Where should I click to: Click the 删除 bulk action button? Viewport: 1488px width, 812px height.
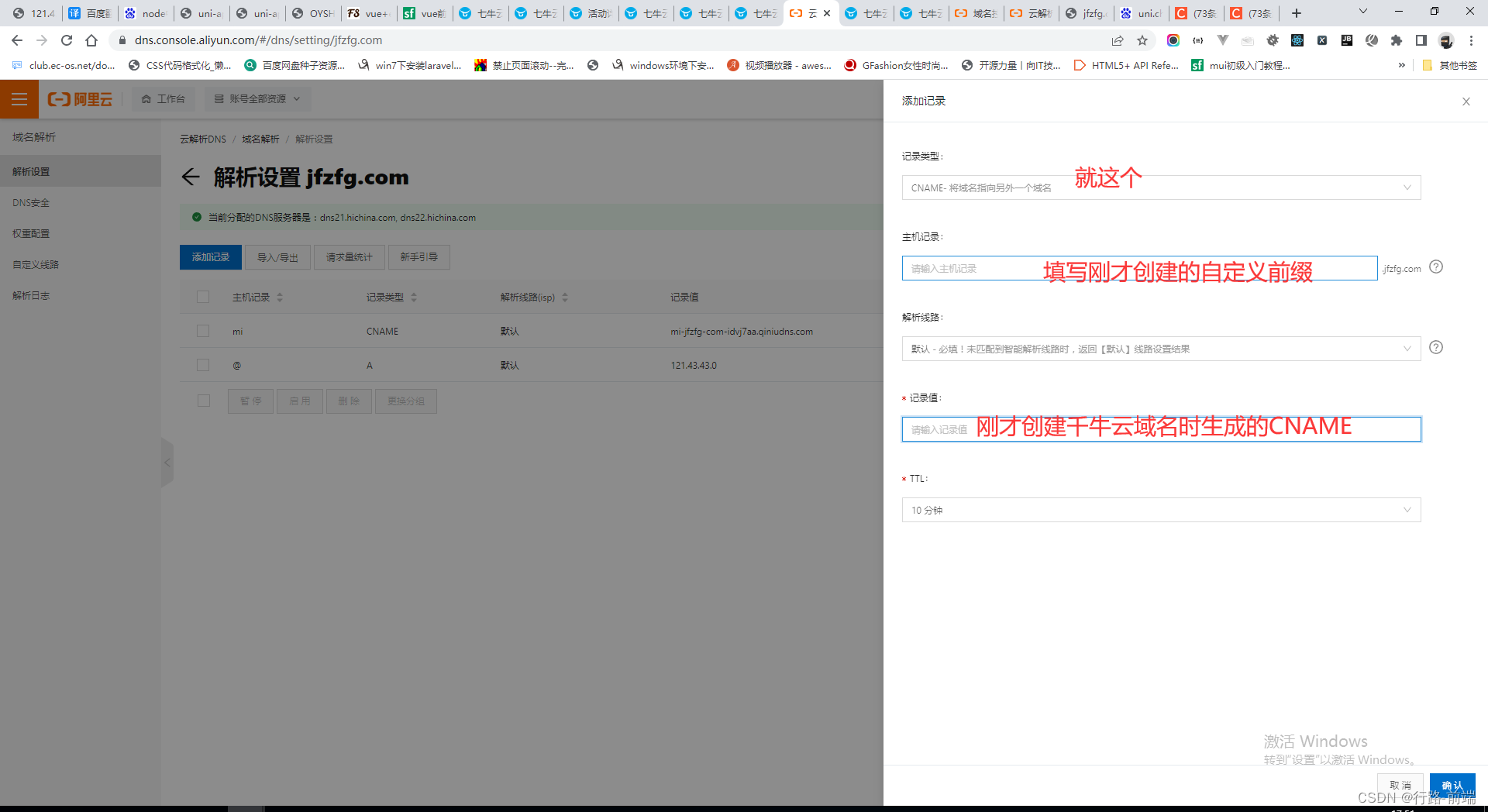(349, 401)
